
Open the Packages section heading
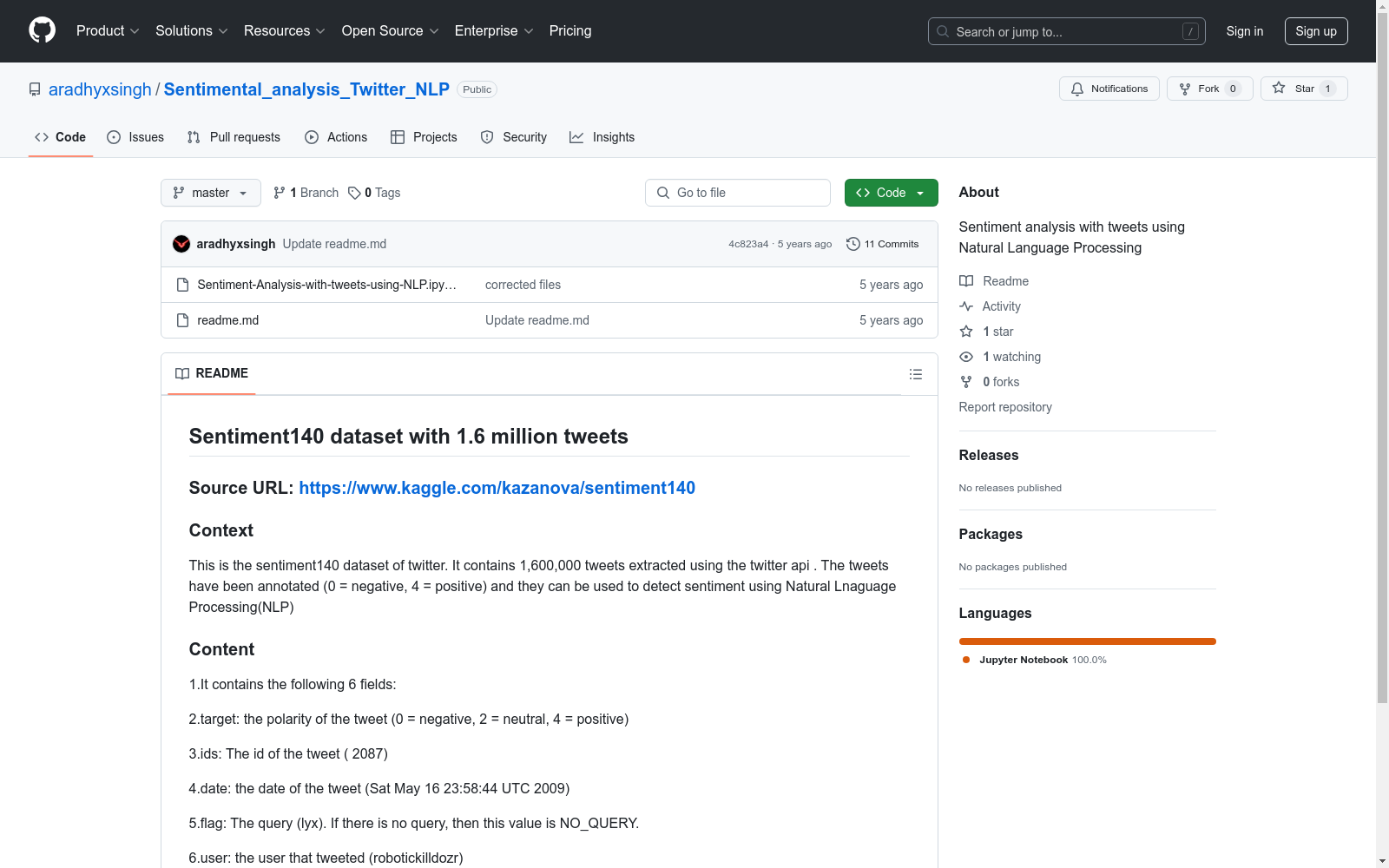991,535
